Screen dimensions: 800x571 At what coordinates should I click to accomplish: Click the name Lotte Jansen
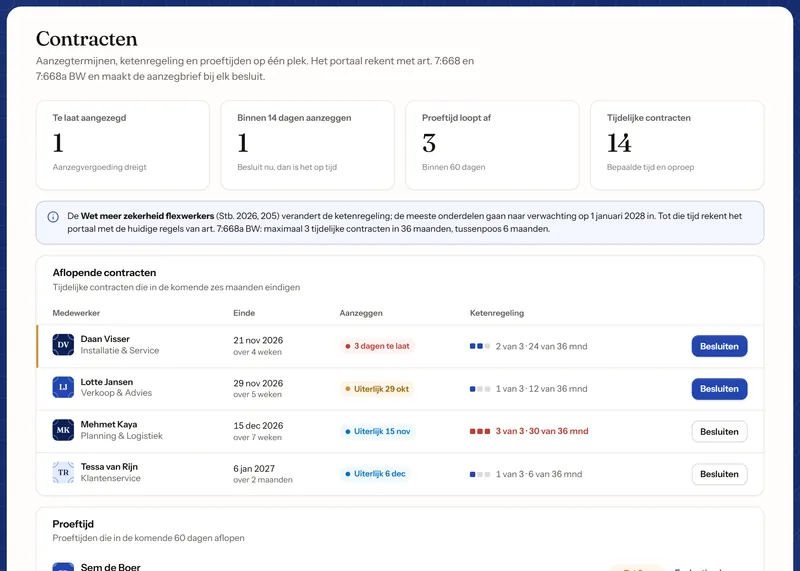tap(107, 382)
